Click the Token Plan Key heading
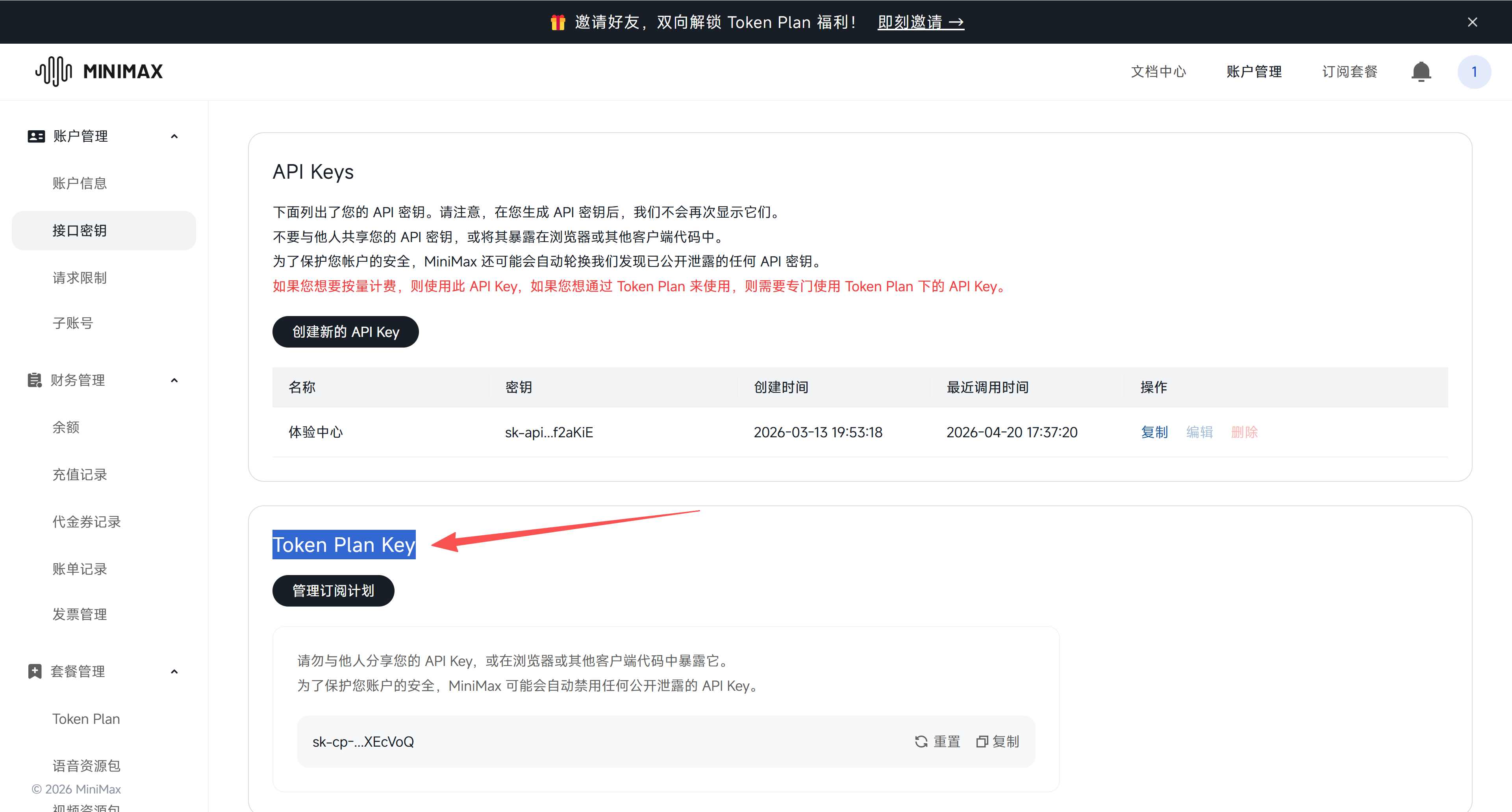1512x812 pixels. click(344, 544)
